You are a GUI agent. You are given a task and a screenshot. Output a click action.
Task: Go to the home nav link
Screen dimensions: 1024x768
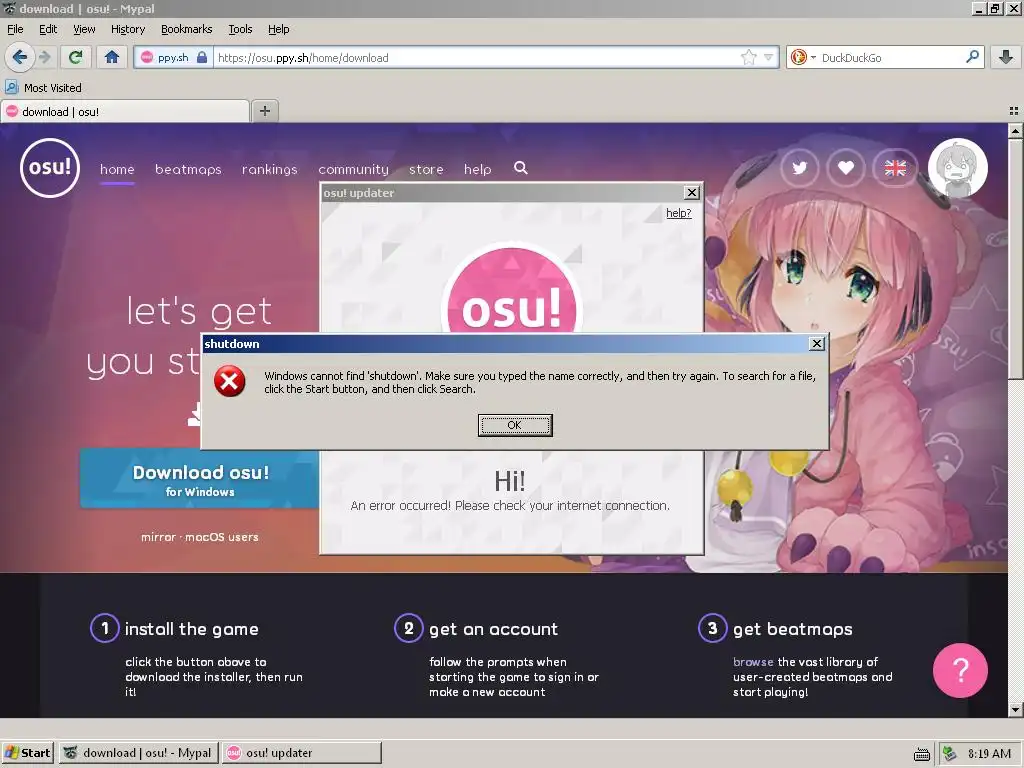coord(117,169)
